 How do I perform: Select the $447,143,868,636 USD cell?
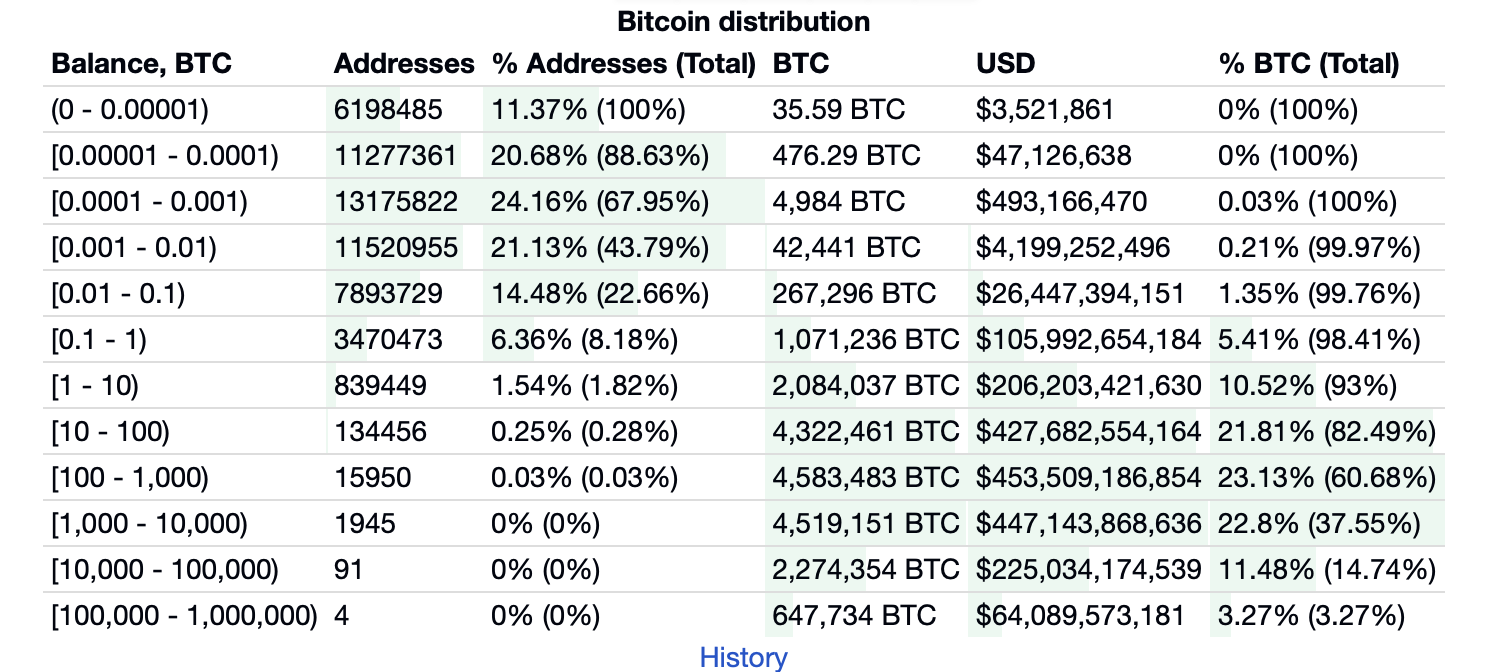[x=1088, y=524]
